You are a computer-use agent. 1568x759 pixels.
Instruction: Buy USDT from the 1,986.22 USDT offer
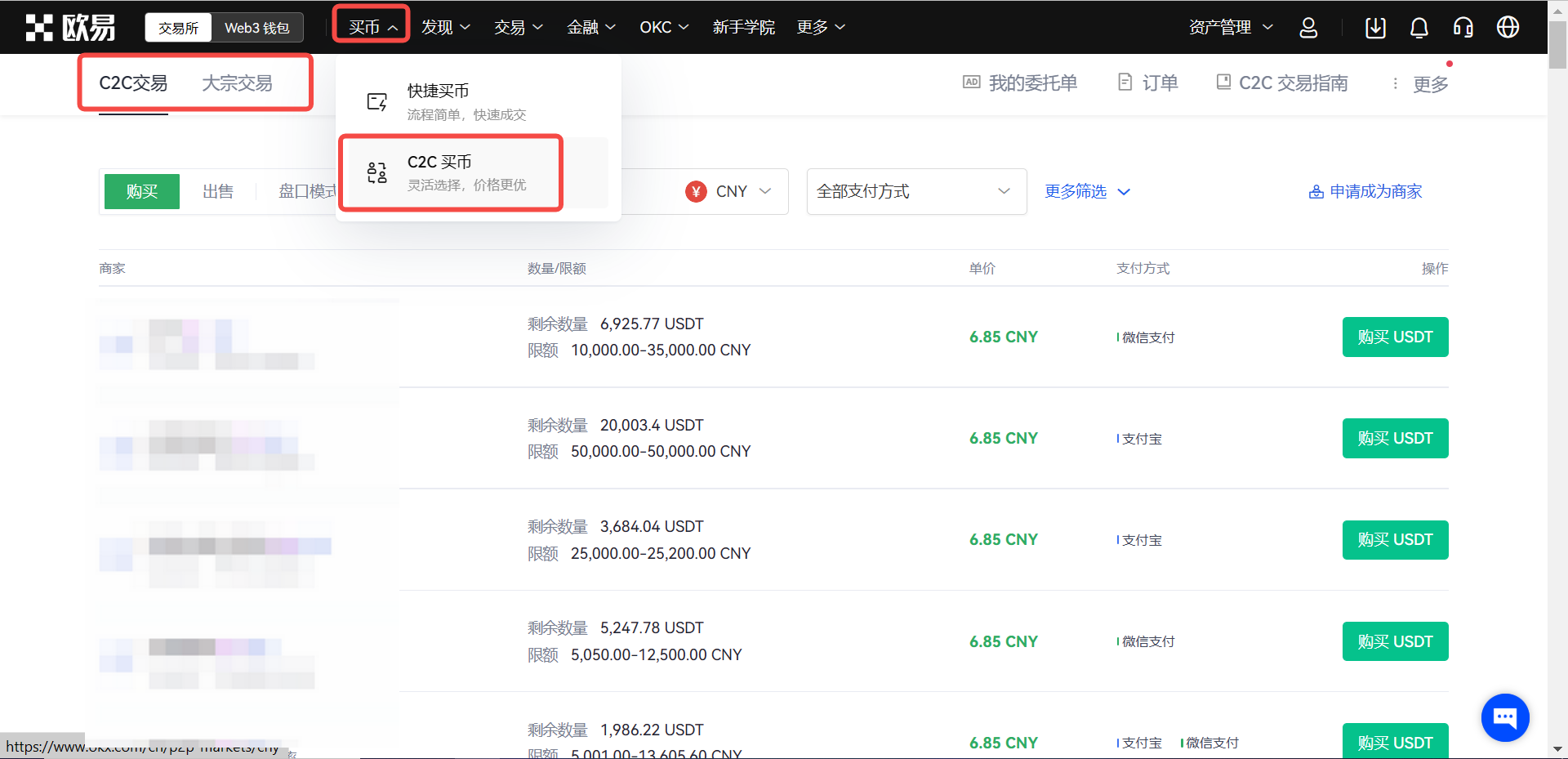[1395, 741]
